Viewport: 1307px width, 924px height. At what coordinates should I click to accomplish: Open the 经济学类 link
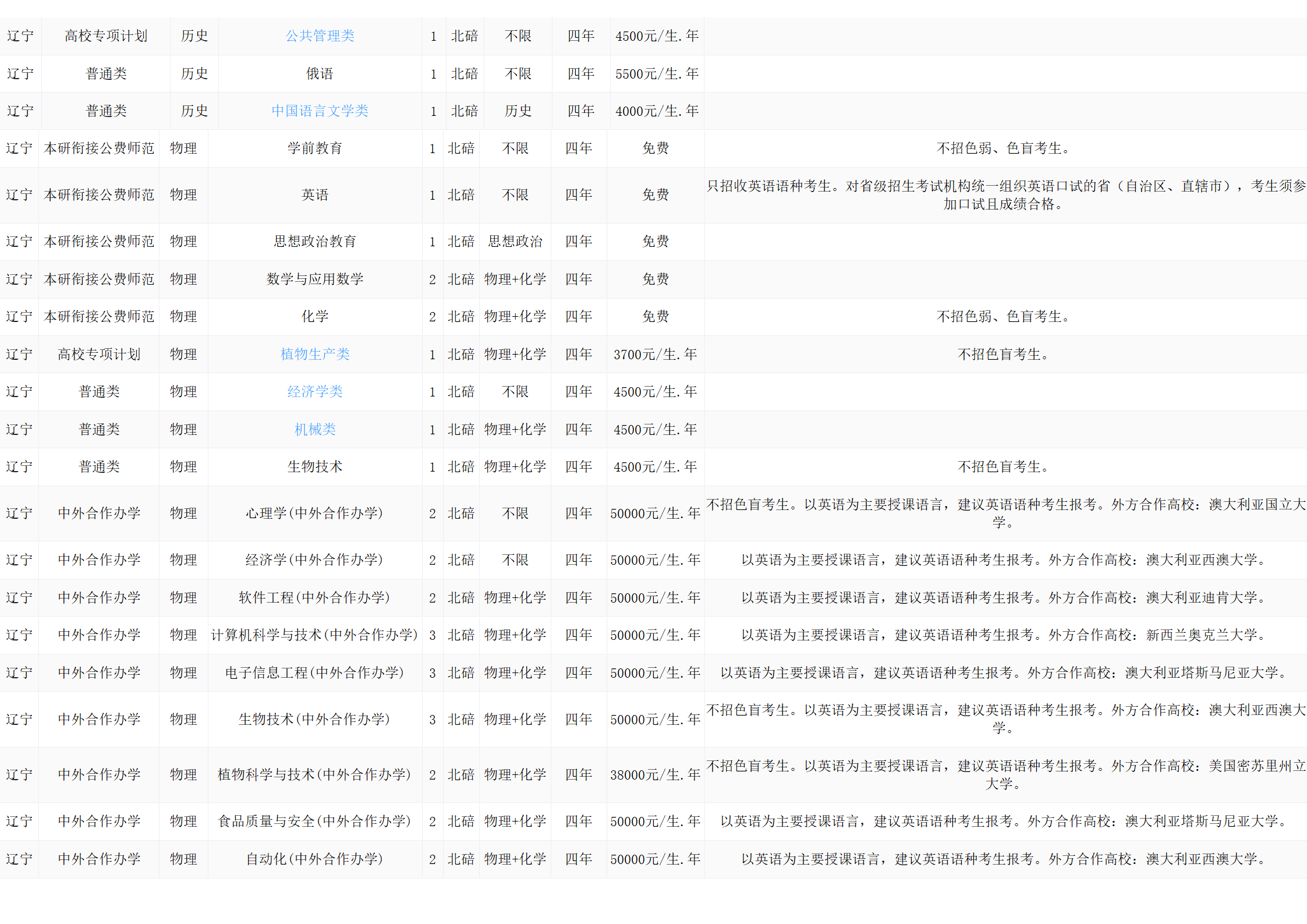coord(315,391)
